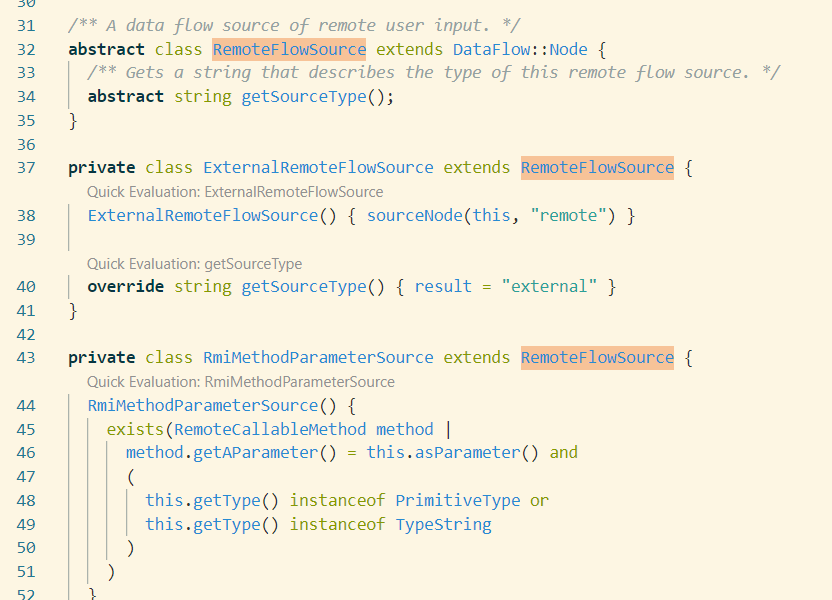Click line number 45 in the gutter
This screenshot has height=600, width=832.
pos(25,428)
